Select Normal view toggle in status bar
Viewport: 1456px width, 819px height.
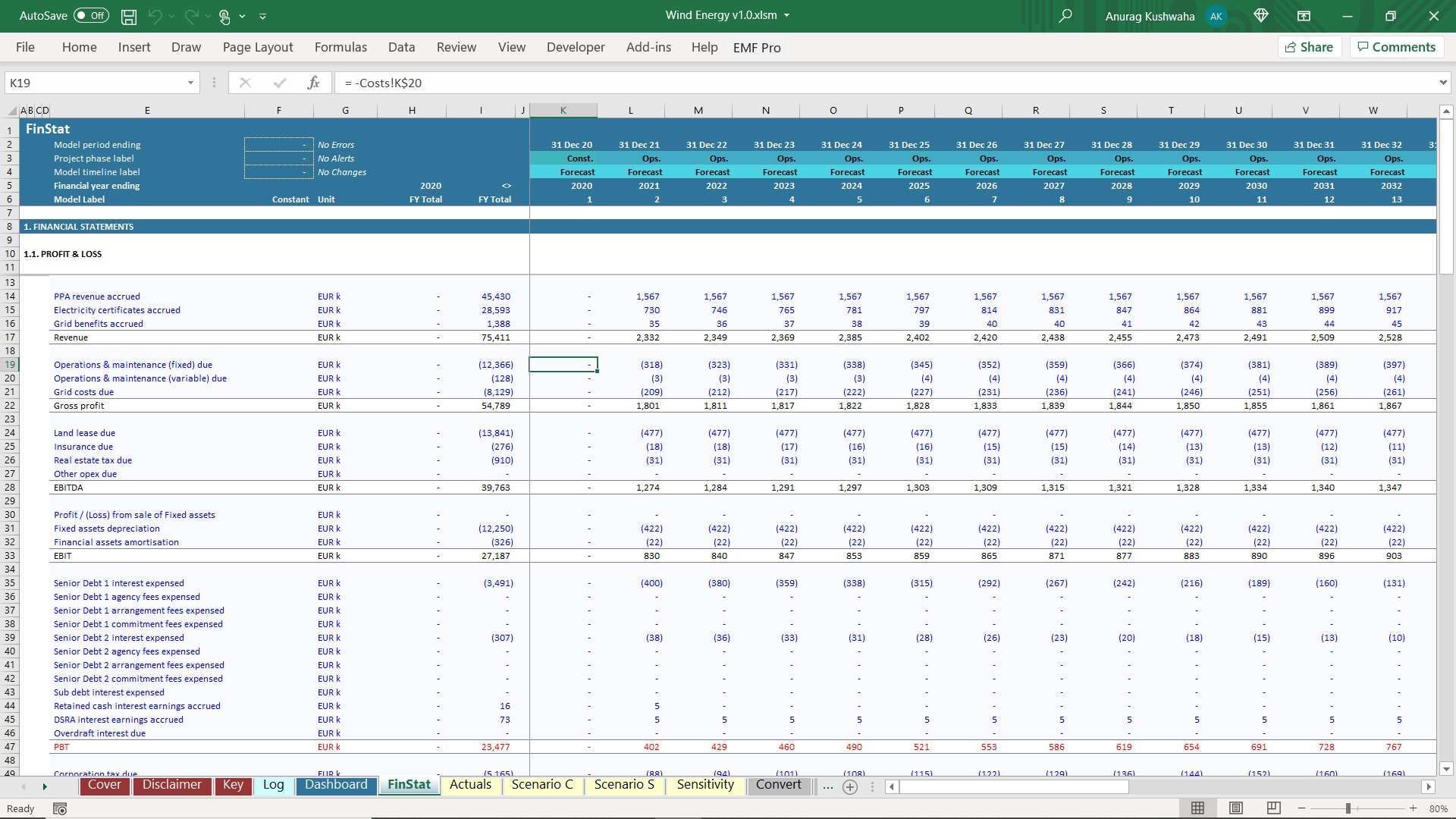pos(1197,808)
